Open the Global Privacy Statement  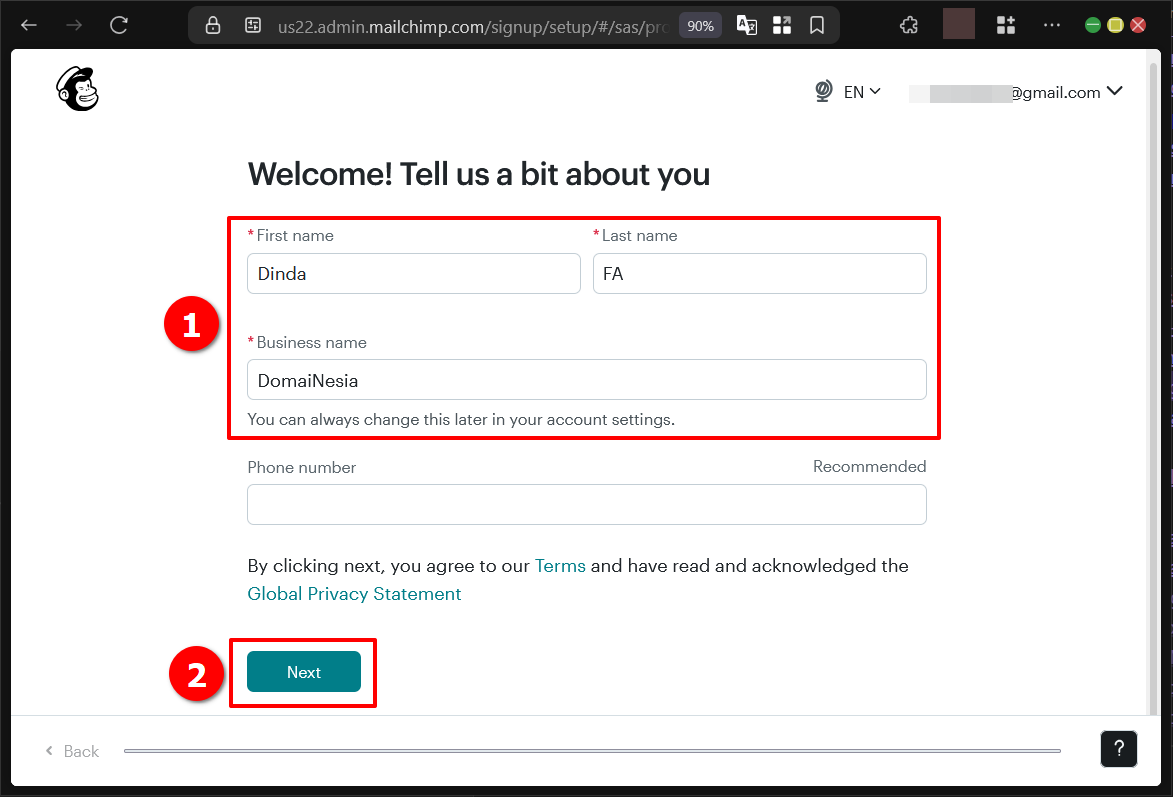pyautogui.click(x=354, y=593)
